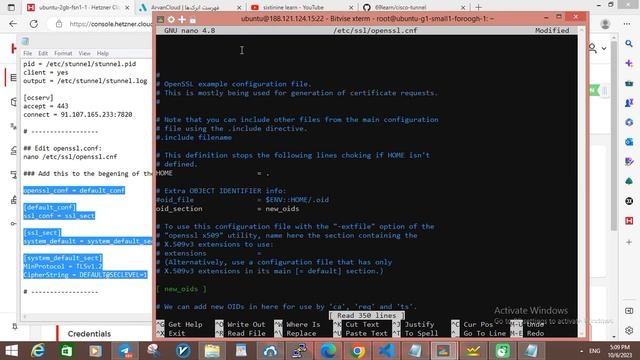Open File Explorer from taskbar
The width and height of the screenshot is (640, 360).
pyautogui.click(x=212, y=351)
